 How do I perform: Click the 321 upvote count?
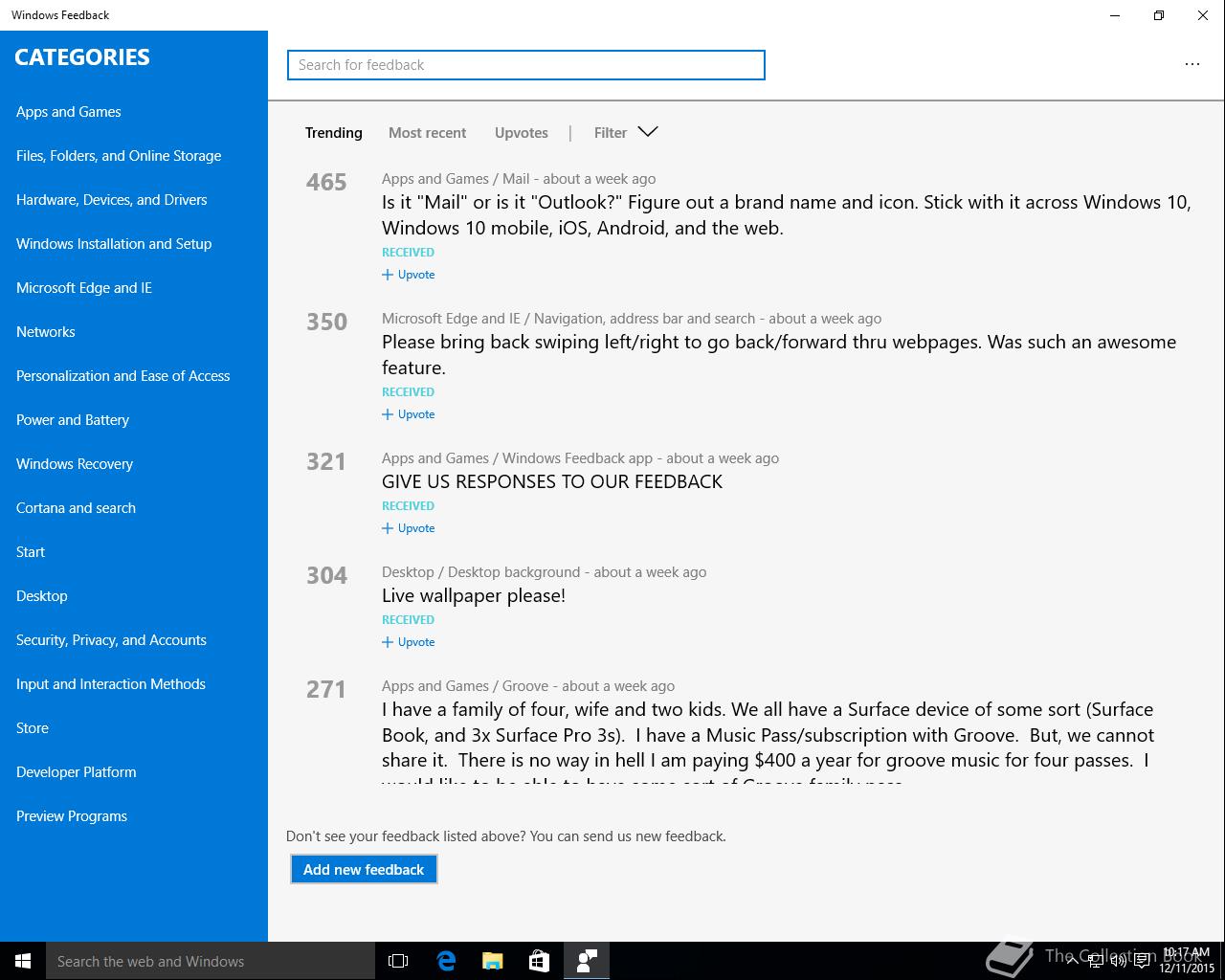pos(326,461)
